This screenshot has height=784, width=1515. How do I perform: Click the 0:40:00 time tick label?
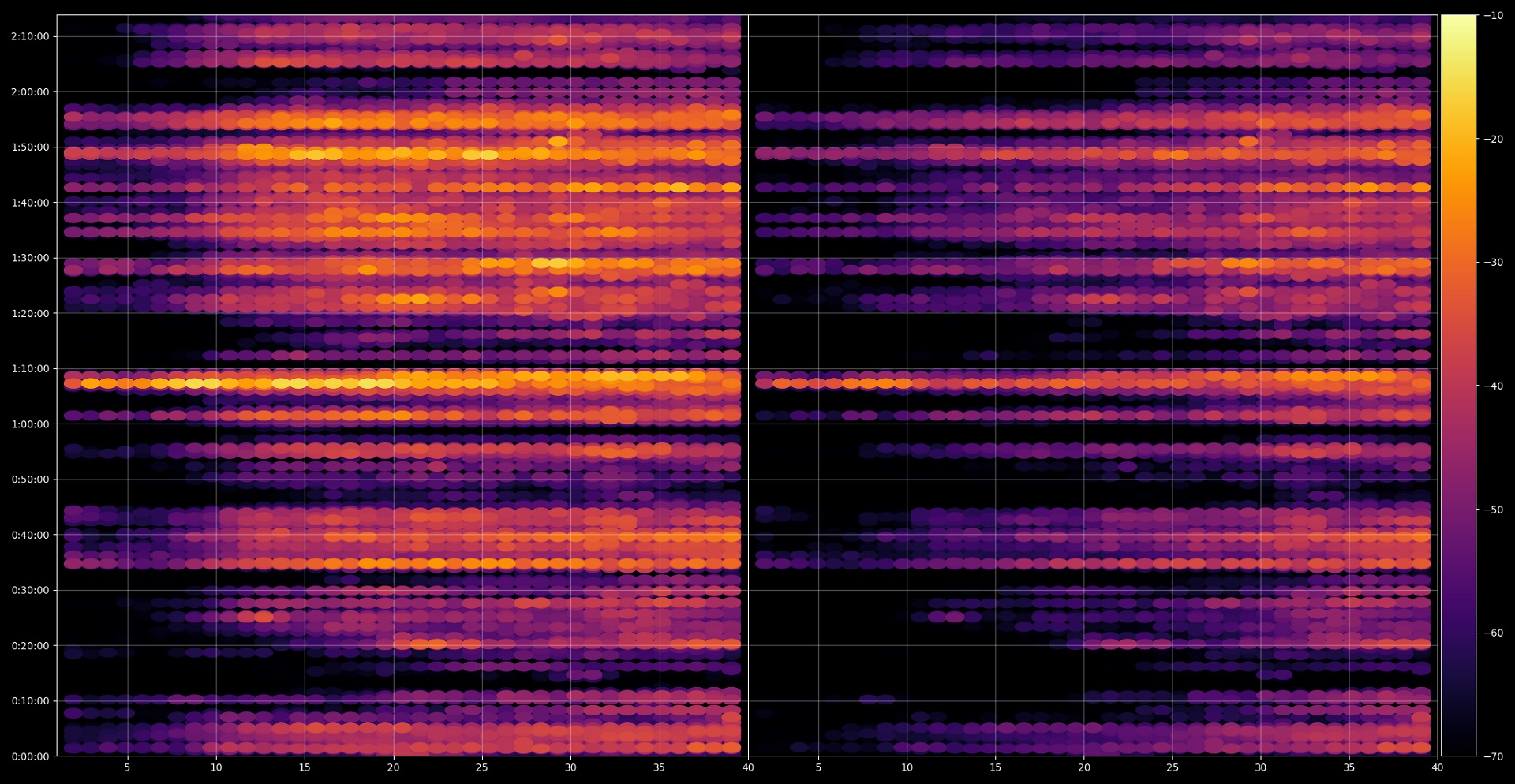click(x=30, y=535)
